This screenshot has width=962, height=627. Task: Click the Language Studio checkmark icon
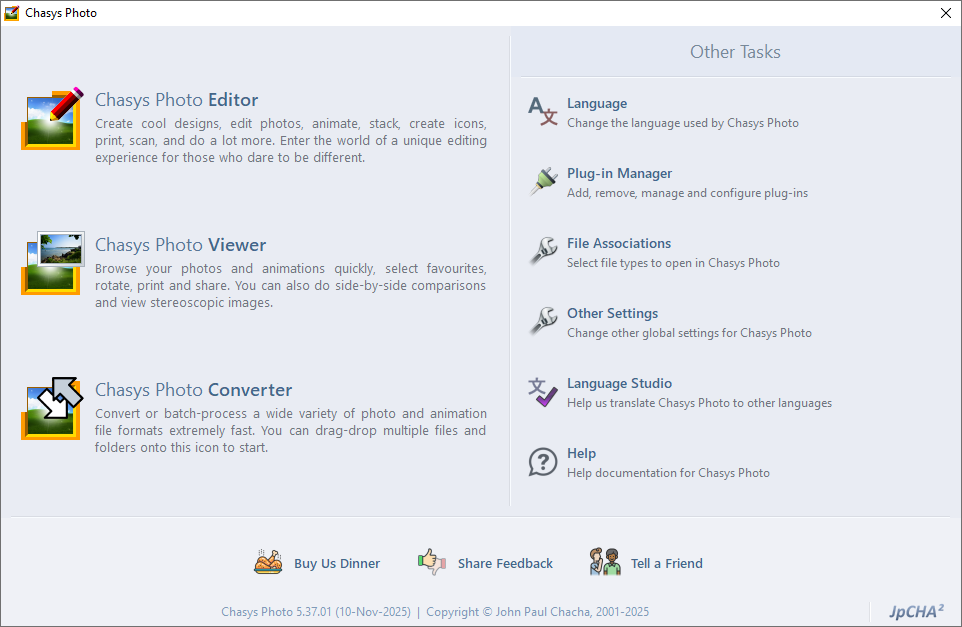coord(543,392)
